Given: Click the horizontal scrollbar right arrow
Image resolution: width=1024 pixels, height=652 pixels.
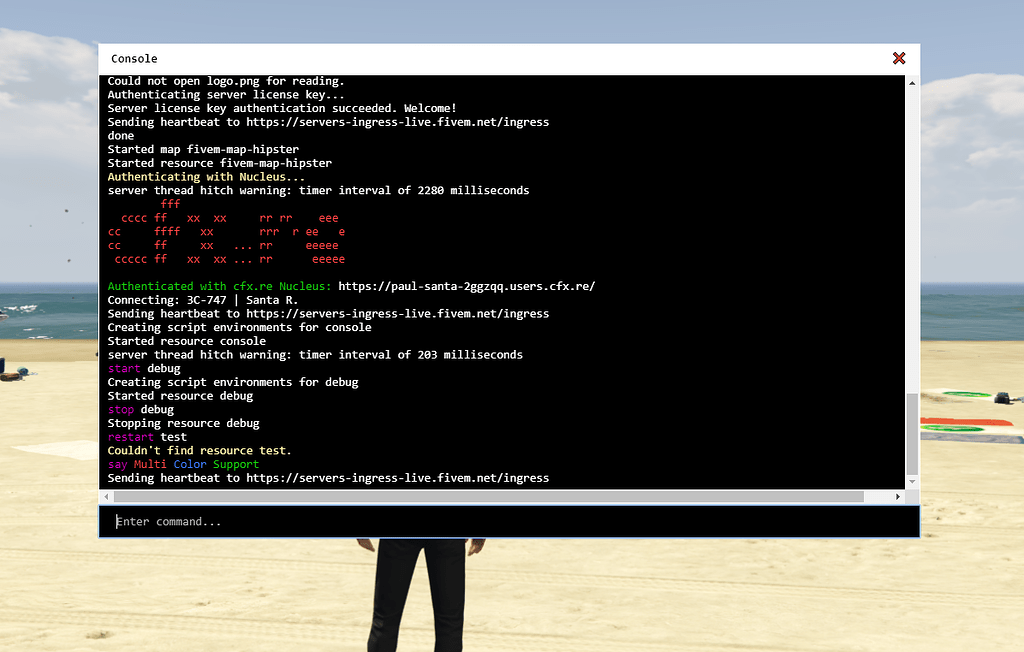Looking at the screenshot, I should [x=898, y=497].
